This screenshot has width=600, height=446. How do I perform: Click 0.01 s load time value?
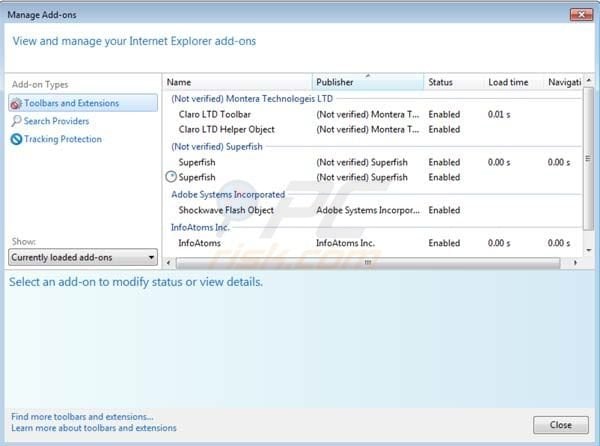tap(499, 114)
